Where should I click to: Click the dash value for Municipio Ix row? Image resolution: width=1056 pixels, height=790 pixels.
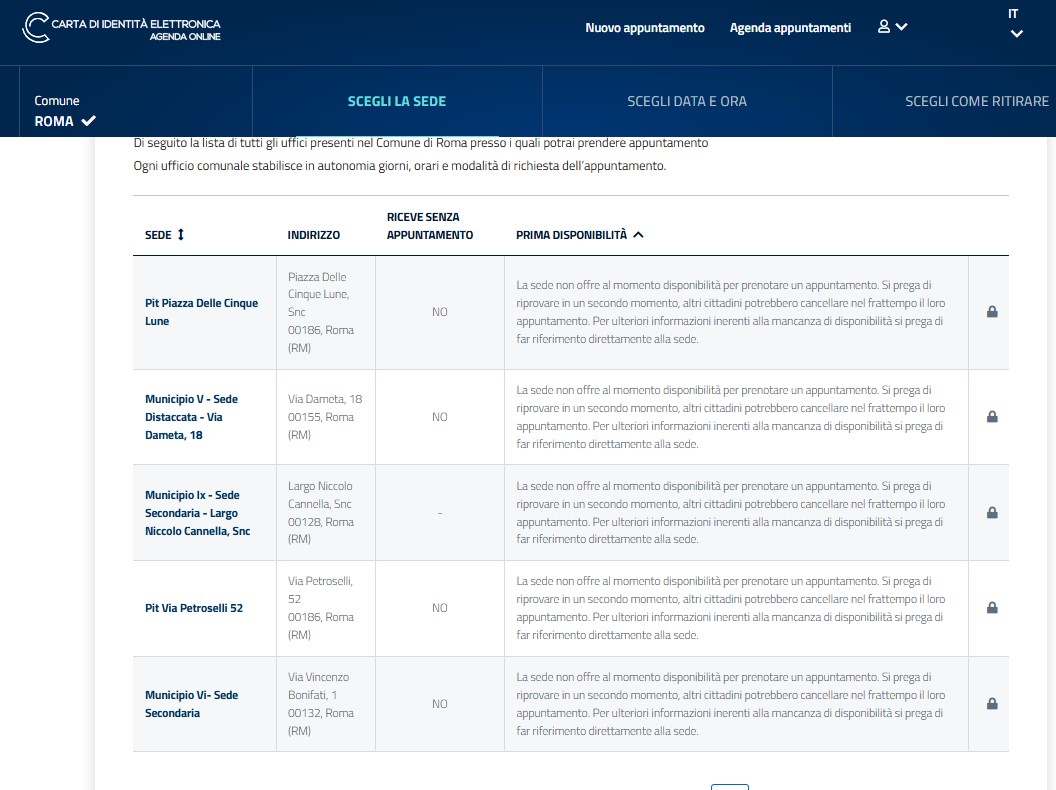point(440,513)
